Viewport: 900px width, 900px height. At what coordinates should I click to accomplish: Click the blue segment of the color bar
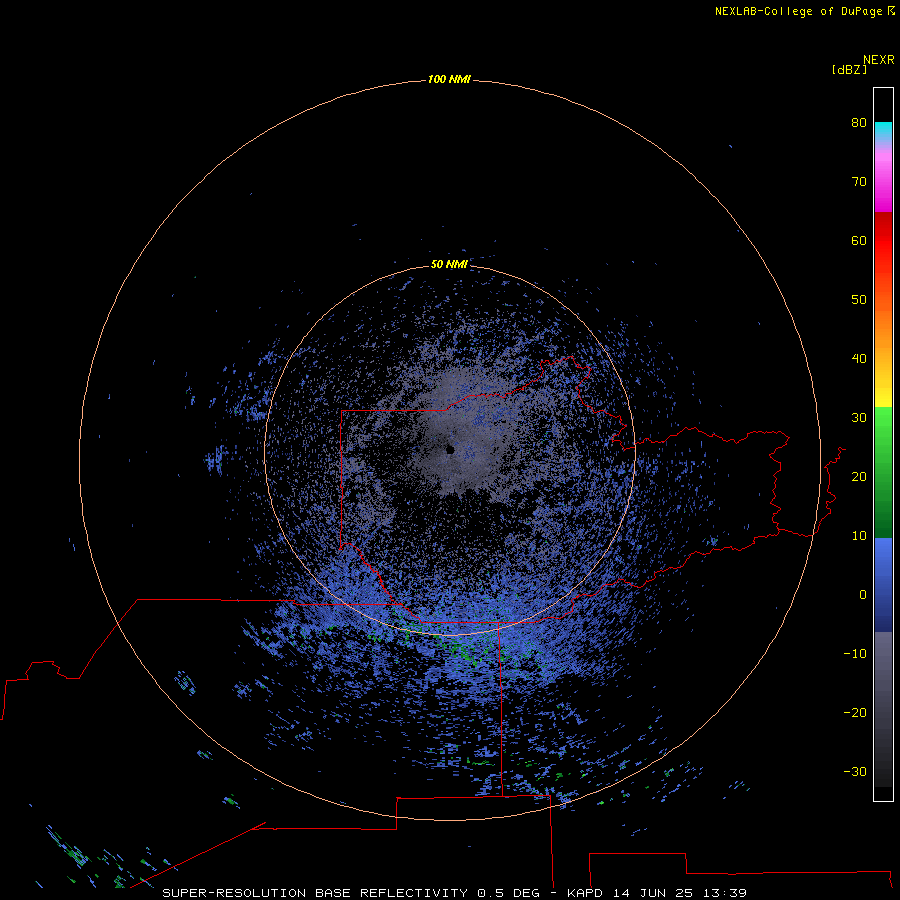pos(883,584)
